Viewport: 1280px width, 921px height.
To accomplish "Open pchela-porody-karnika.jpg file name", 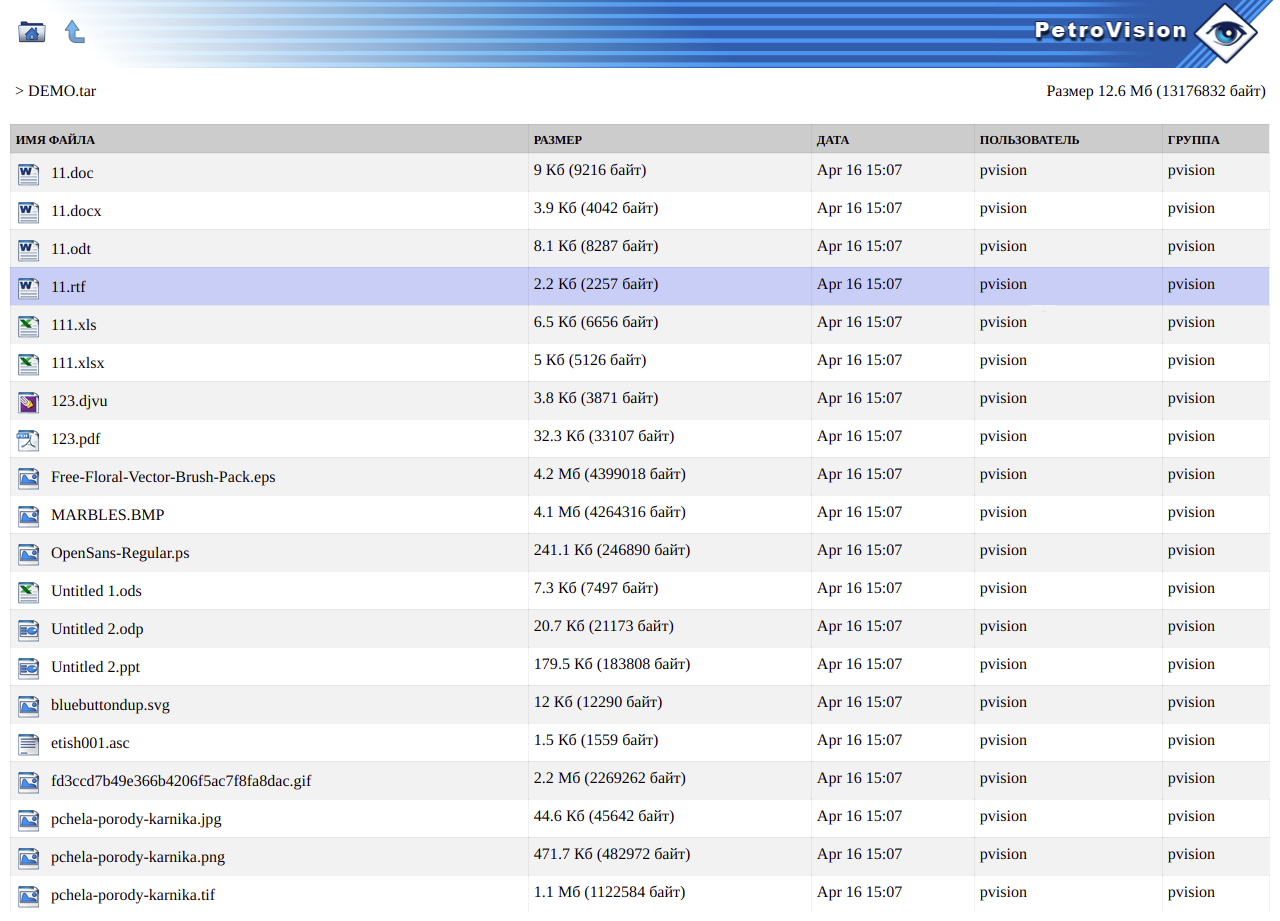I will 136,819.
